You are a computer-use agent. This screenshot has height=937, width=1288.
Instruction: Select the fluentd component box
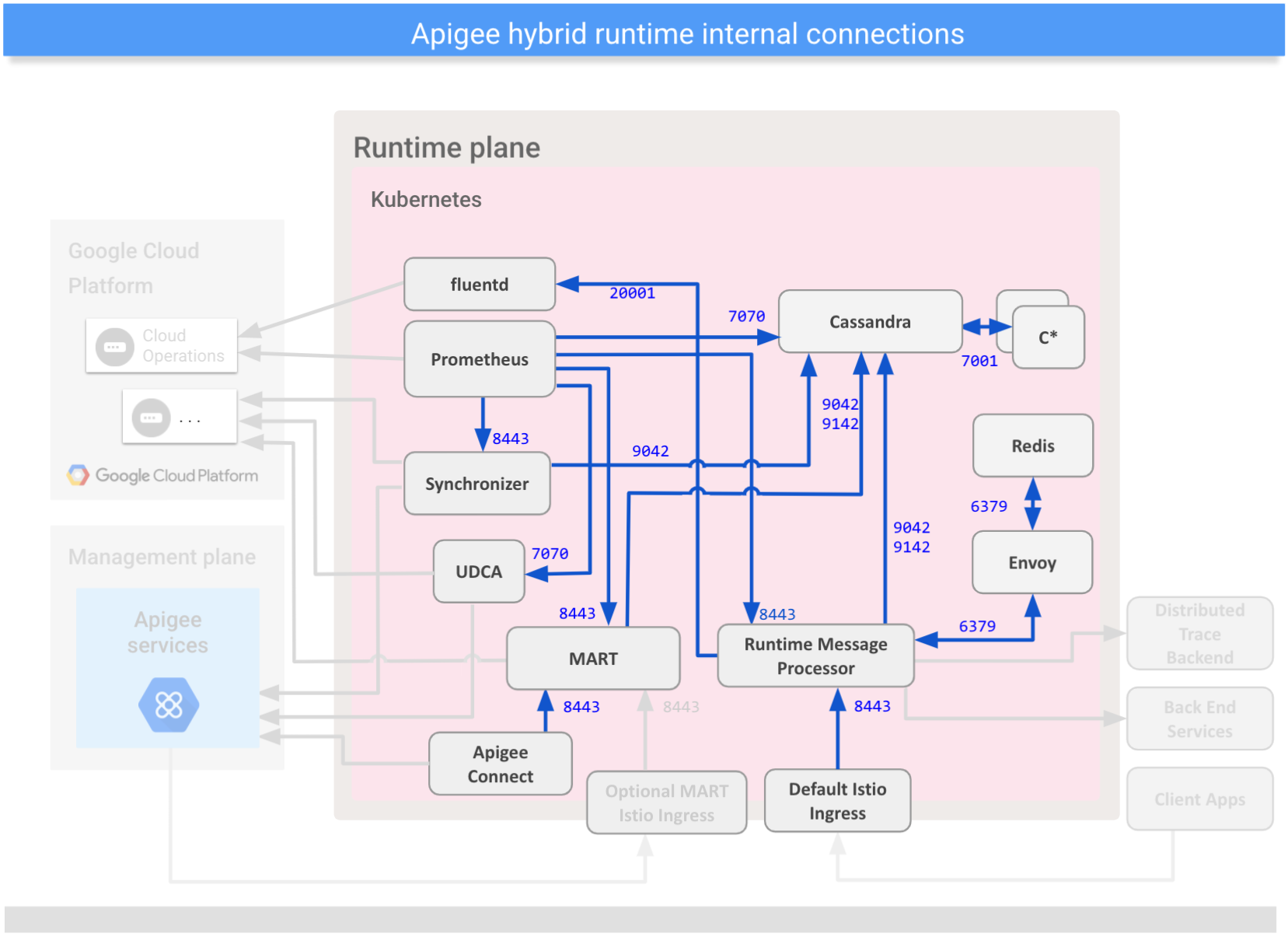coord(479,284)
